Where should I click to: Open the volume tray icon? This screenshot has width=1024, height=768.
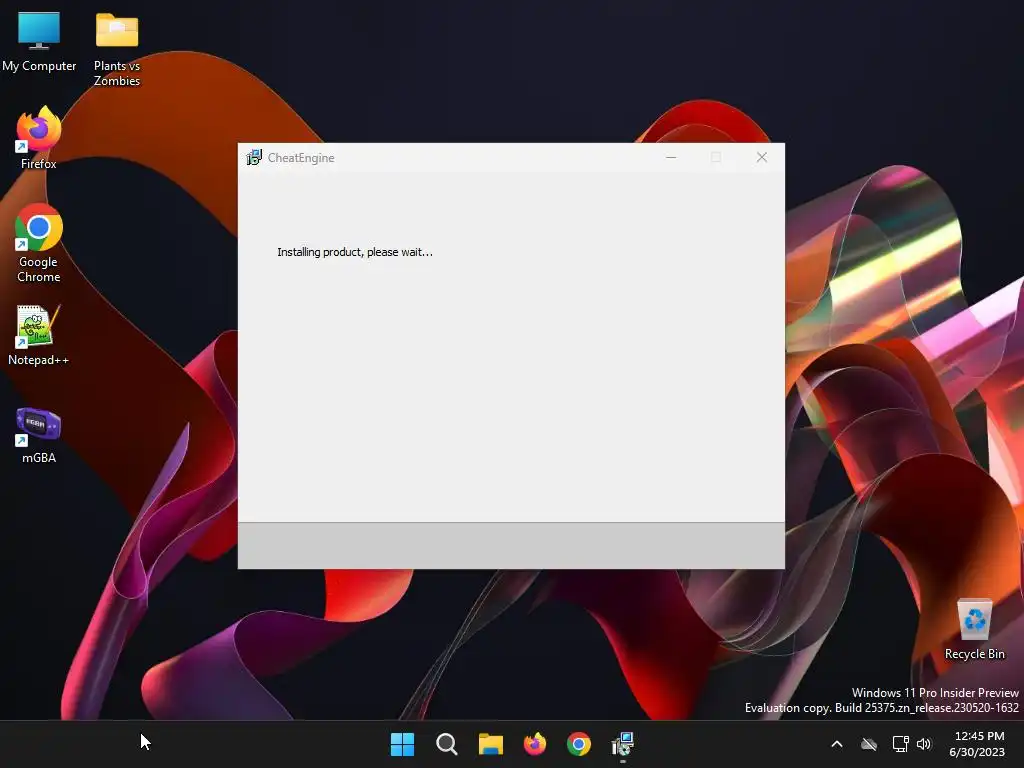click(x=924, y=744)
